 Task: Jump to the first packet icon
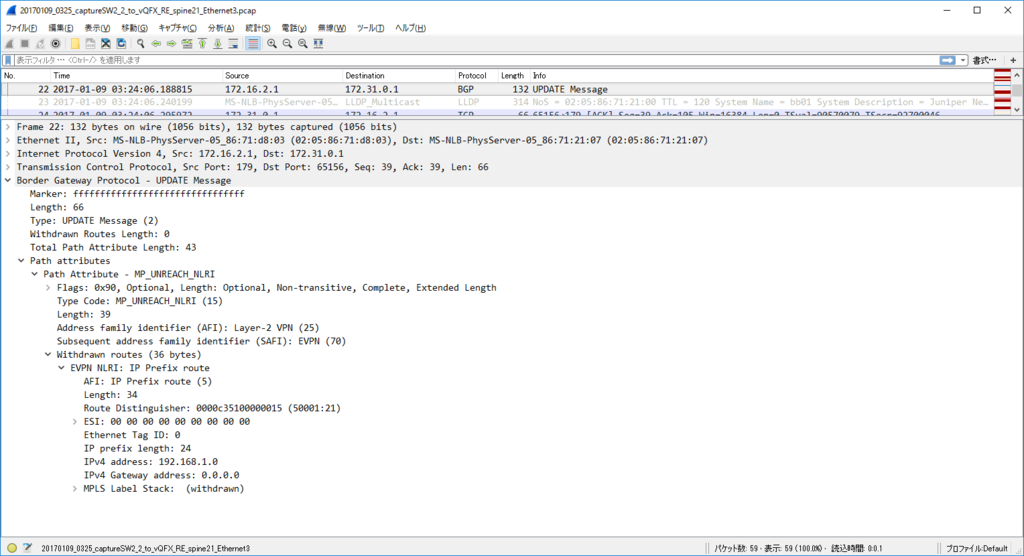tap(202, 44)
